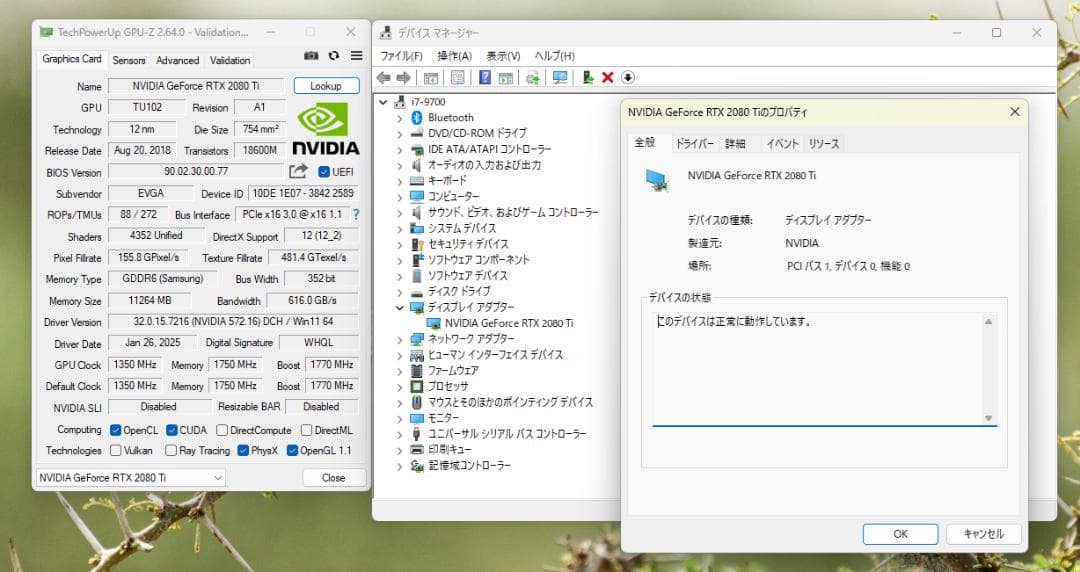Toggle the OpenCL checkbox
The width and height of the screenshot is (1080, 572).
point(116,430)
